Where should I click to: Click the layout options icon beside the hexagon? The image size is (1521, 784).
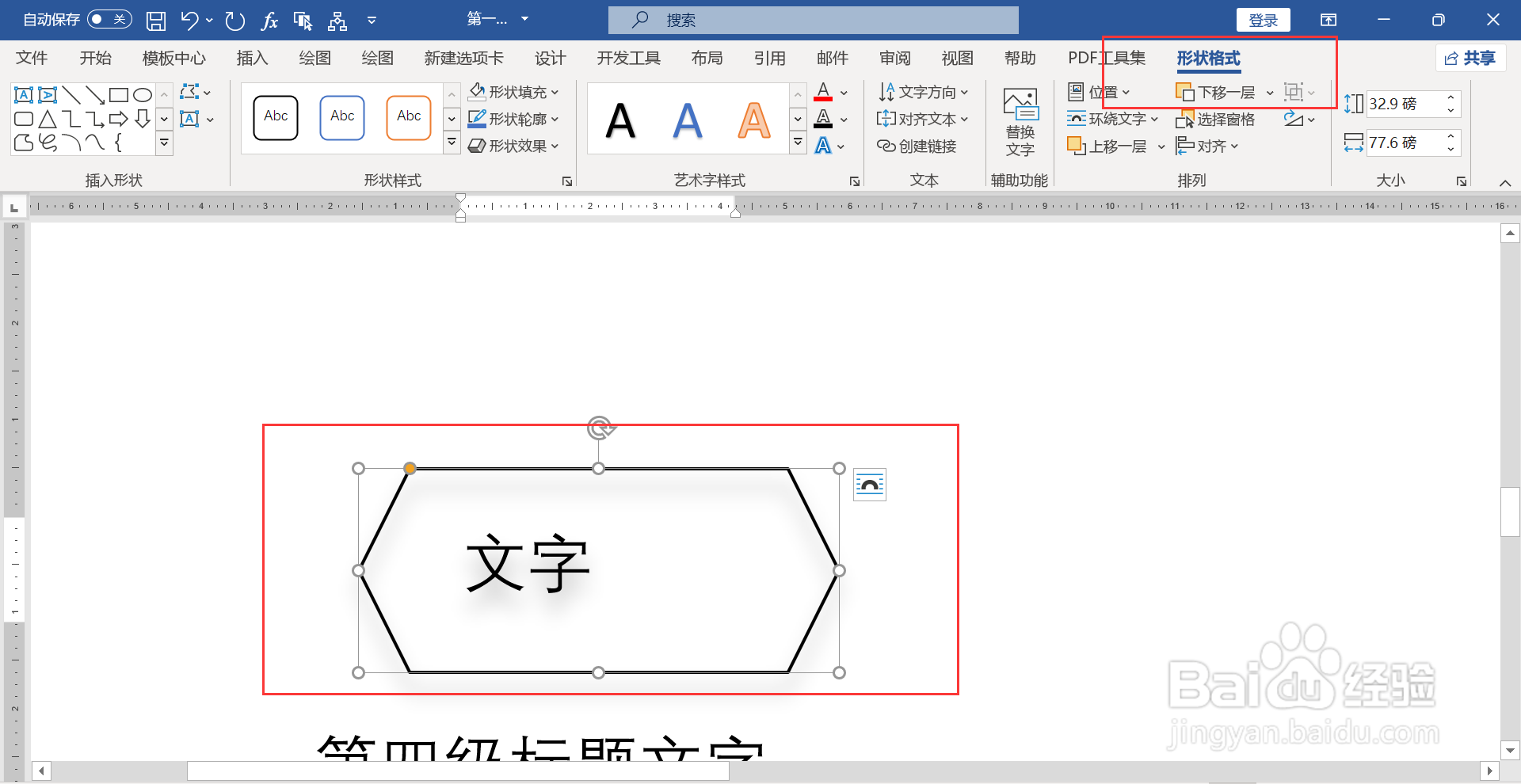(870, 485)
